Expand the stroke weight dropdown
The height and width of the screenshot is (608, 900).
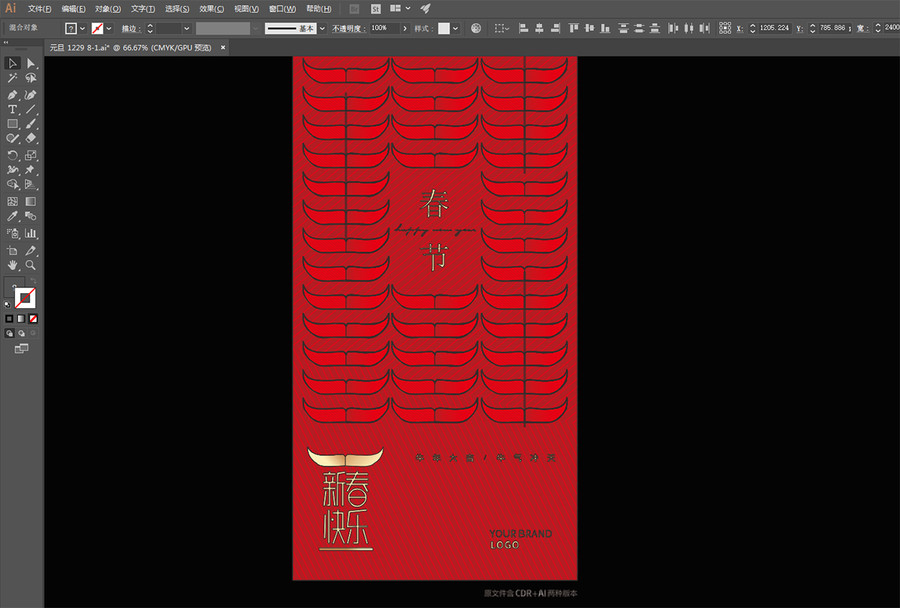point(187,28)
